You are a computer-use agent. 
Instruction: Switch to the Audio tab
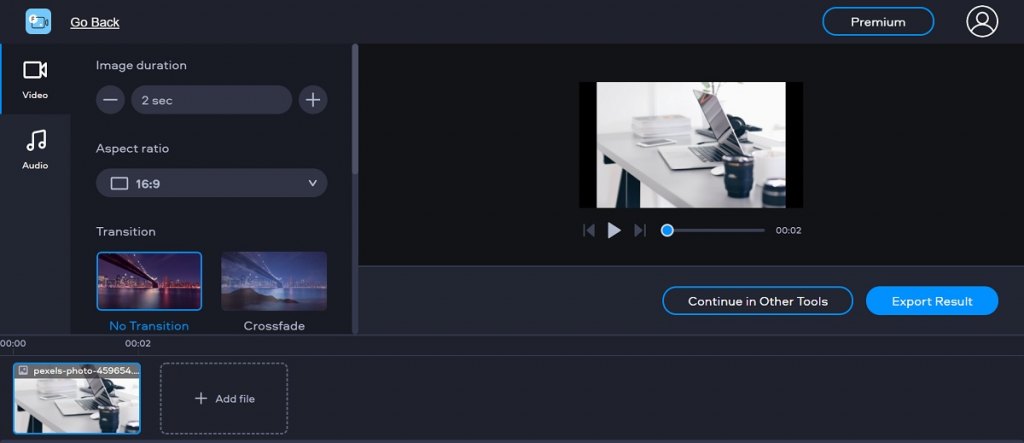click(35, 149)
